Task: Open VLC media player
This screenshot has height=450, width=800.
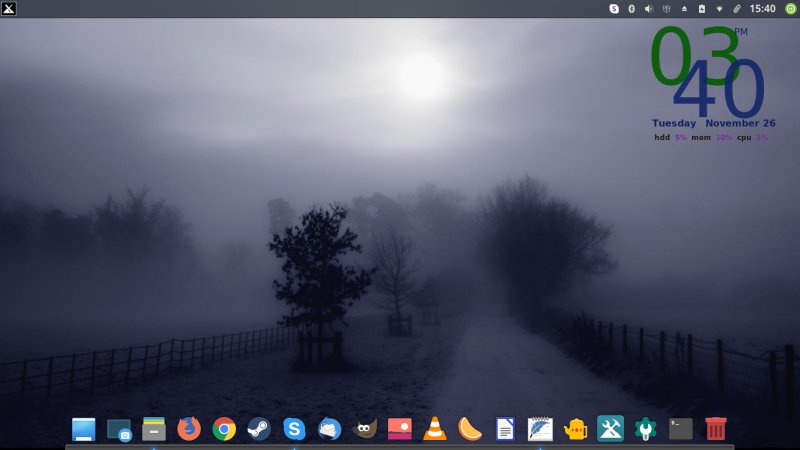Action: [435, 429]
